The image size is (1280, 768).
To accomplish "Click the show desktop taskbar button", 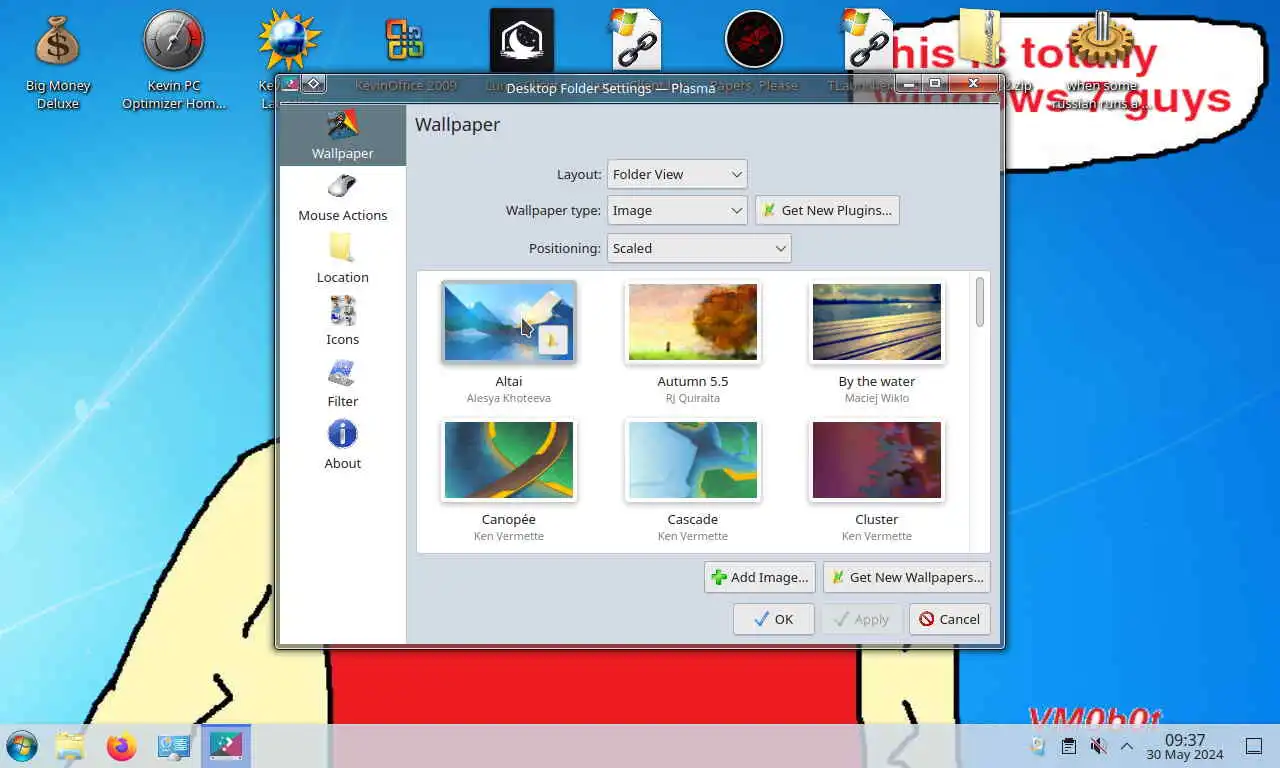I will pos(1253,746).
